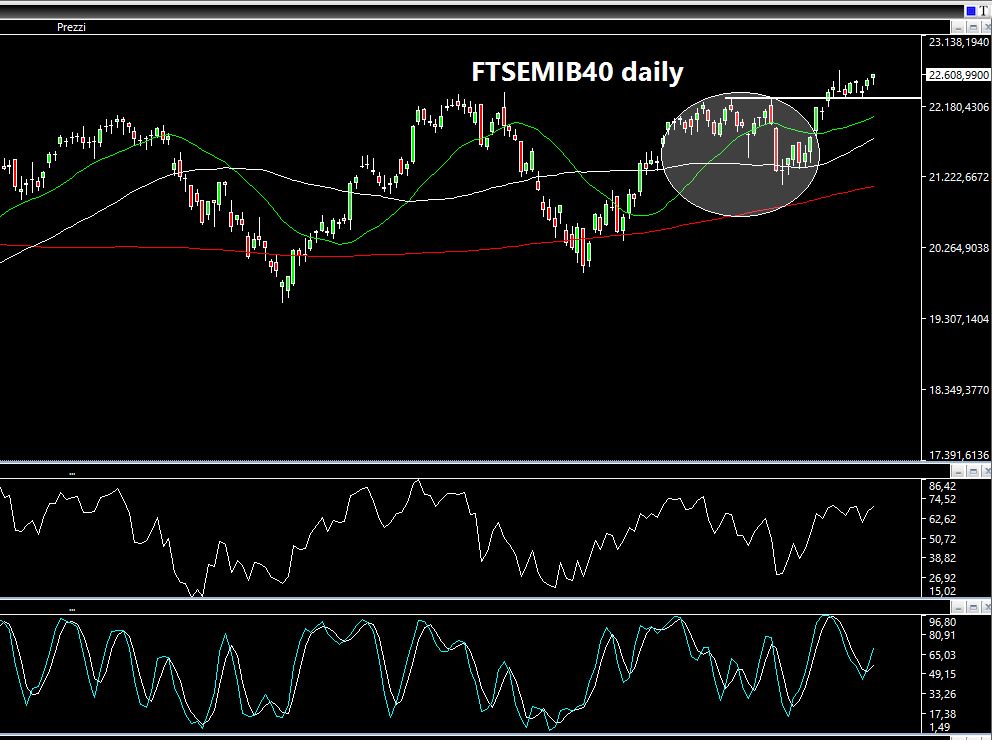Click the 49,15 oscillator scale value

[x=943, y=675]
